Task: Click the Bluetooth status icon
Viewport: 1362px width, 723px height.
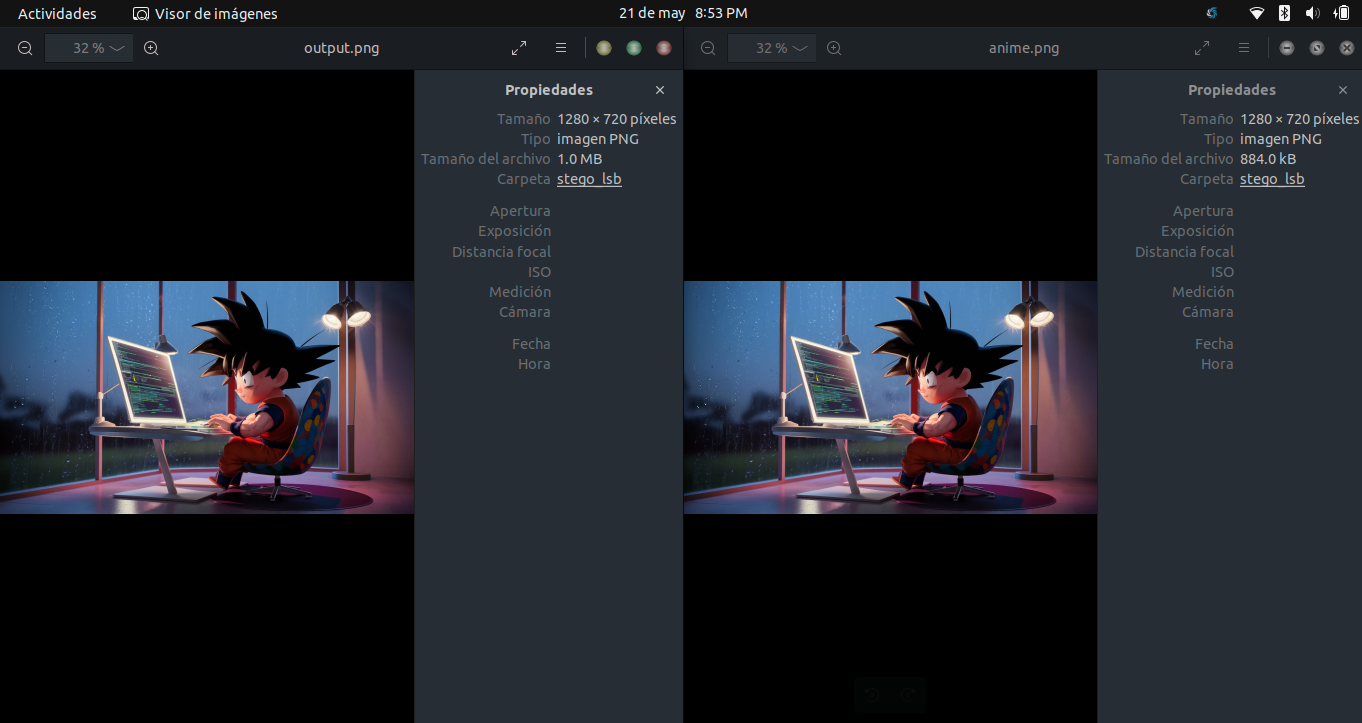Action: pyautogui.click(x=1285, y=13)
